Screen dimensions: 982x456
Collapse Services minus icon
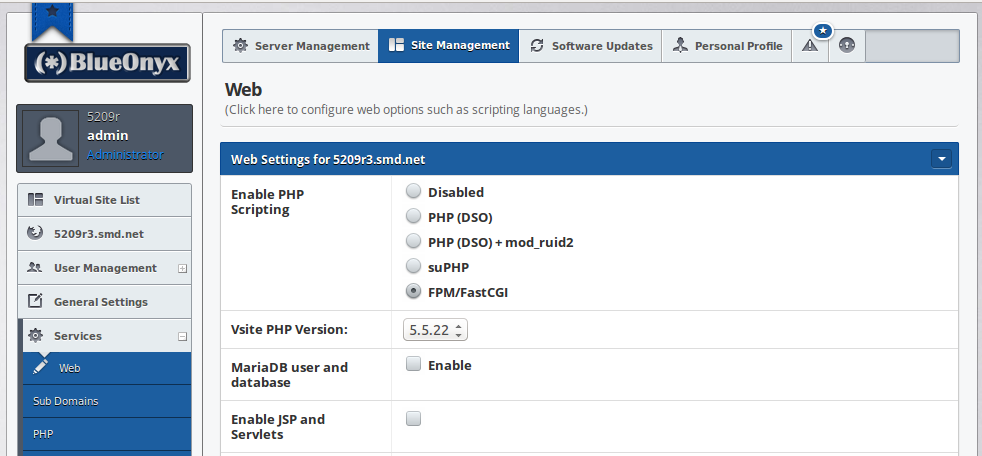click(x=182, y=336)
